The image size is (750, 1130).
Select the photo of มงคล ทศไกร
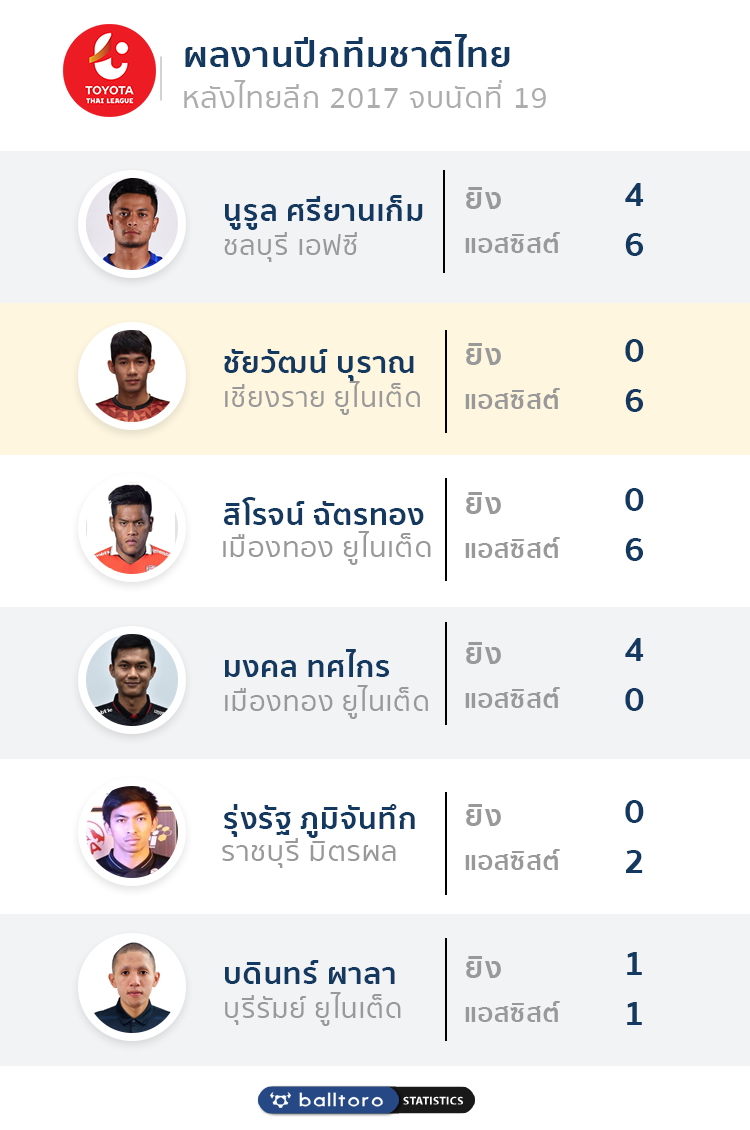click(x=132, y=680)
